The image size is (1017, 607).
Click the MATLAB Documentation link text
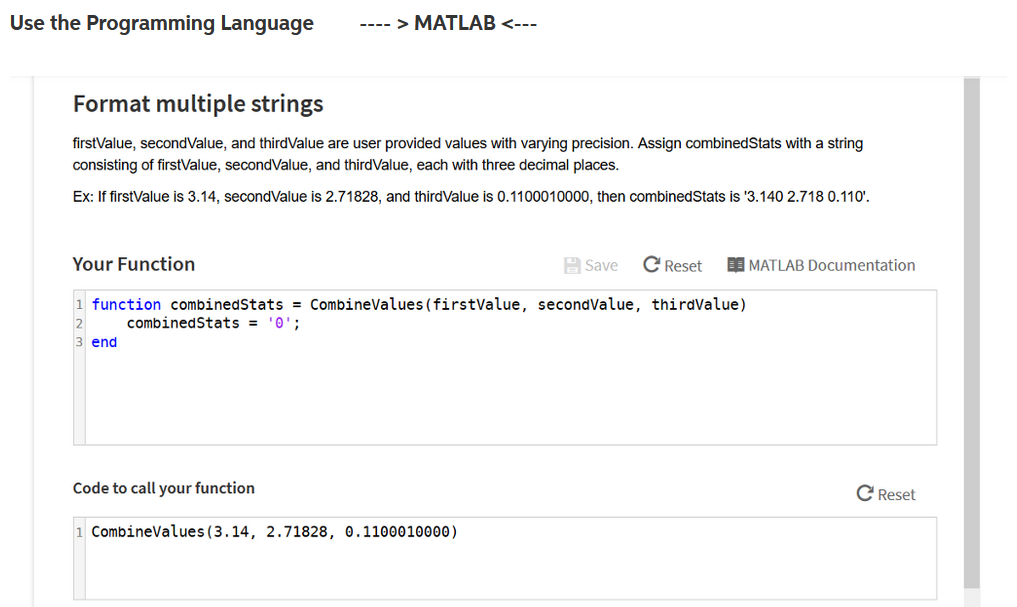click(831, 265)
